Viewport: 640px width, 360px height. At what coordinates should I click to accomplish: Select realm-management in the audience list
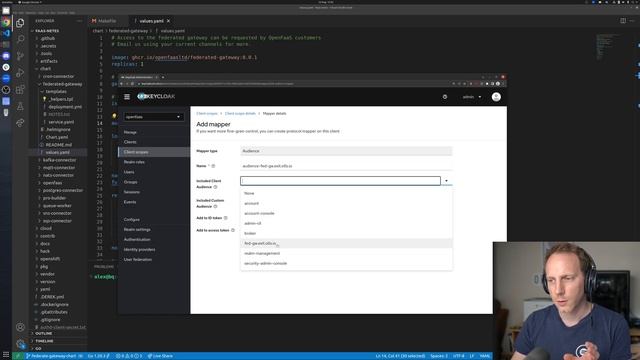pos(346,253)
